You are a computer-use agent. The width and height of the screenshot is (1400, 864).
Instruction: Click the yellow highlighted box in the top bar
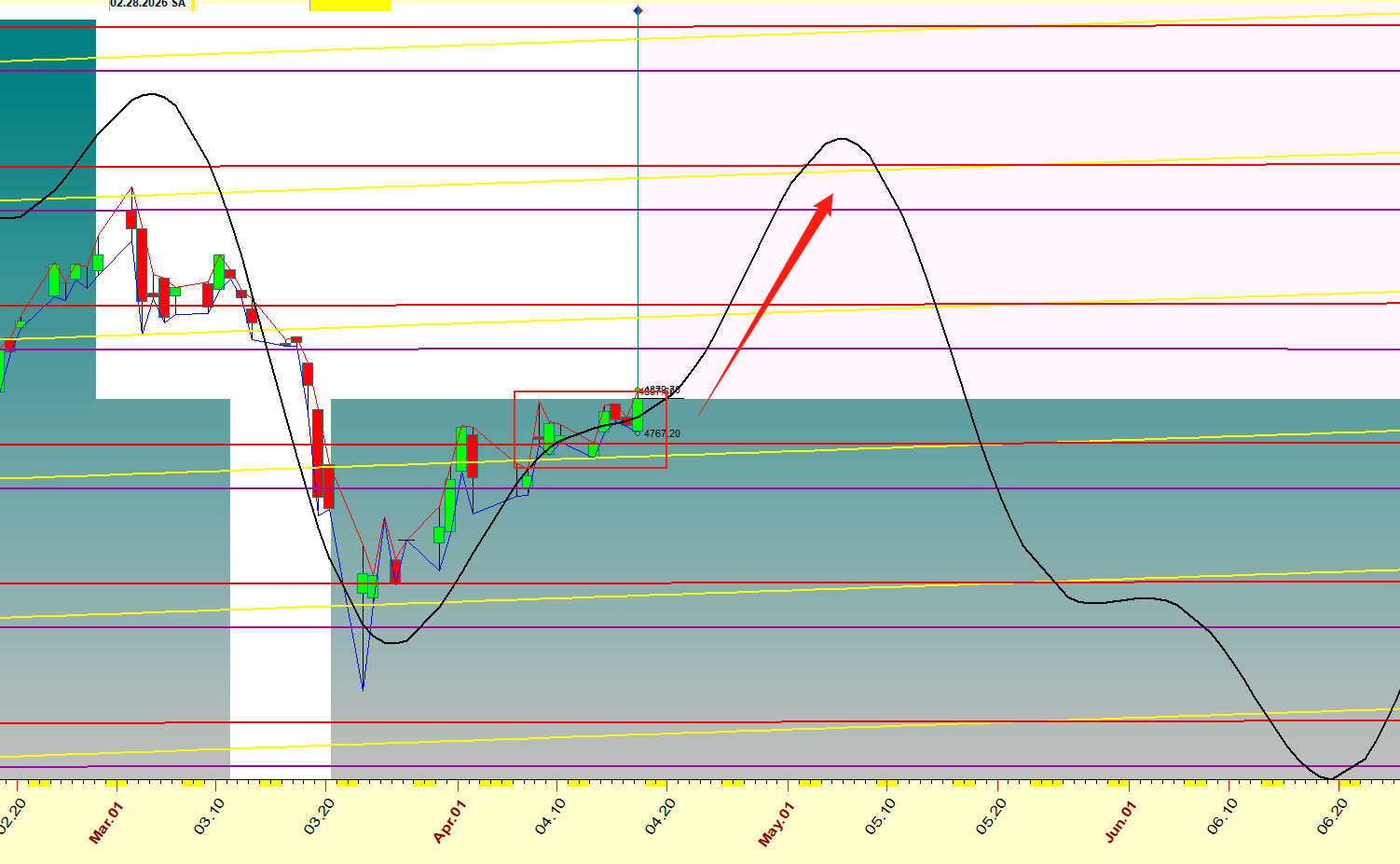350,5
